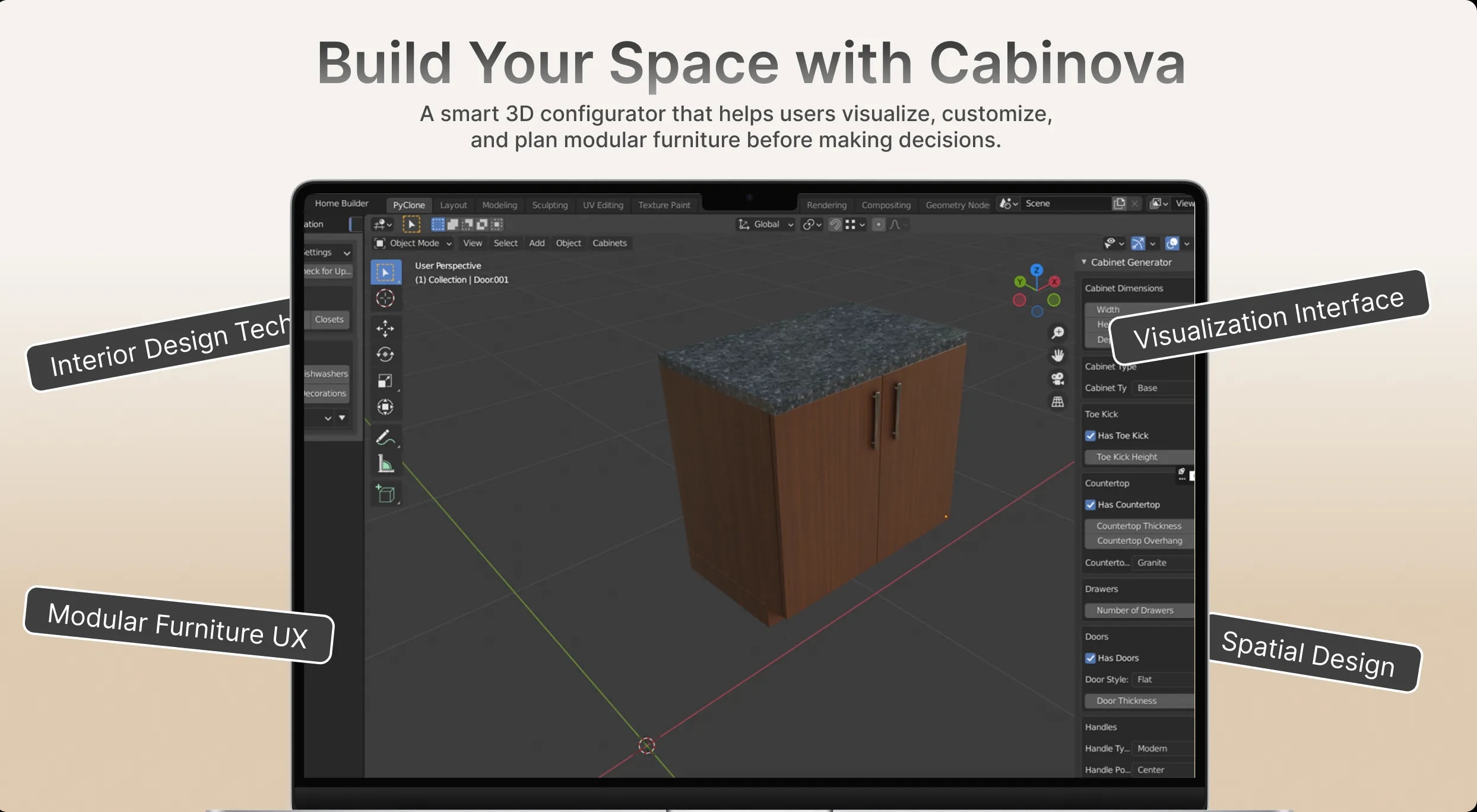1477x812 pixels.
Task: Select the Scale tool
Action: [x=385, y=380]
